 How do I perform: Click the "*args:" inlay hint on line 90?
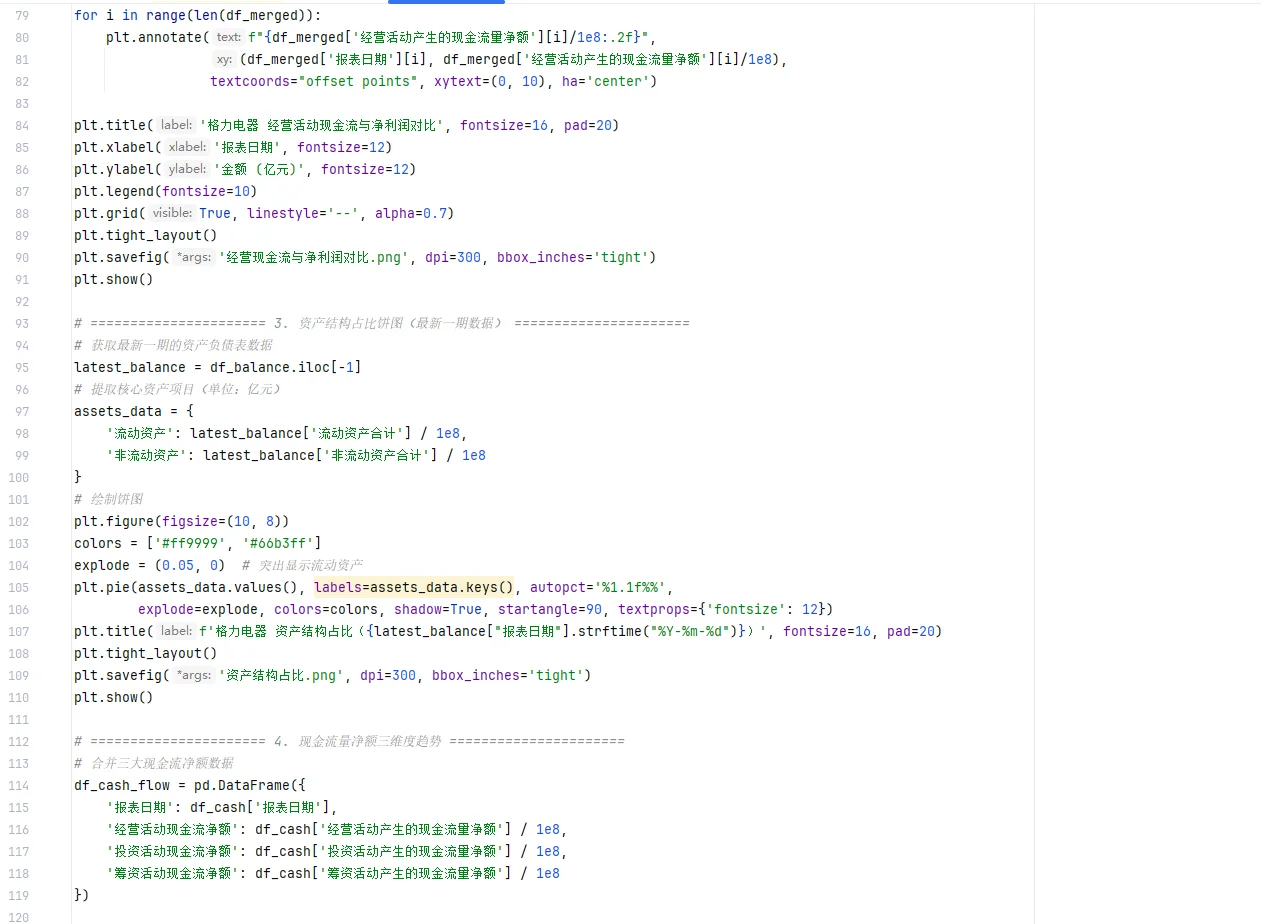click(194, 258)
